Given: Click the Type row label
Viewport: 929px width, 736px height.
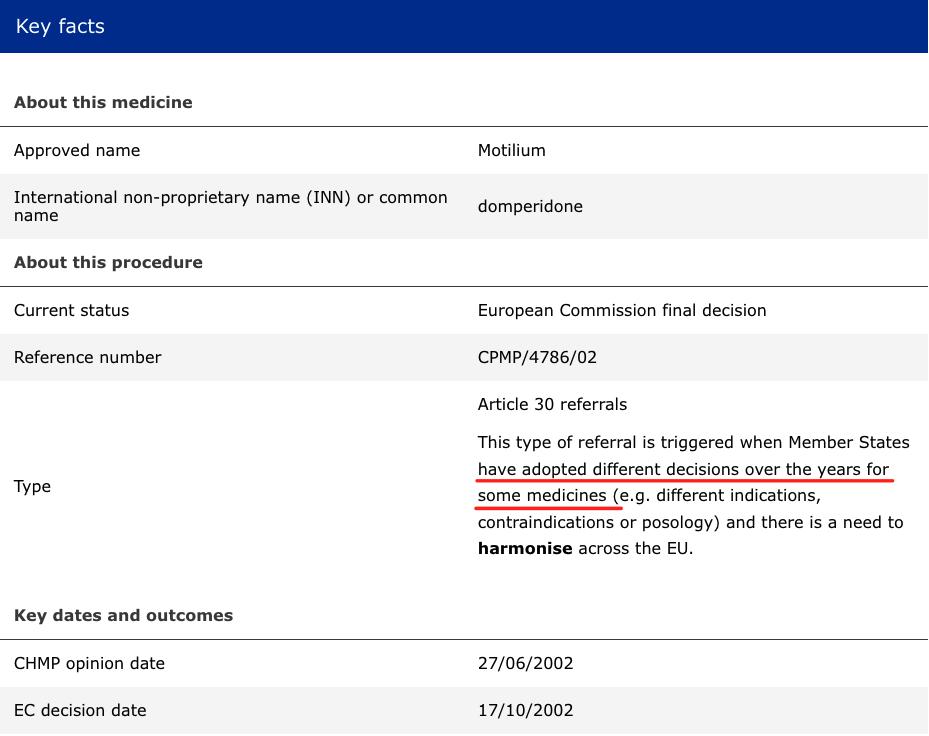Looking at the screenshot, I should coord(32,487).
